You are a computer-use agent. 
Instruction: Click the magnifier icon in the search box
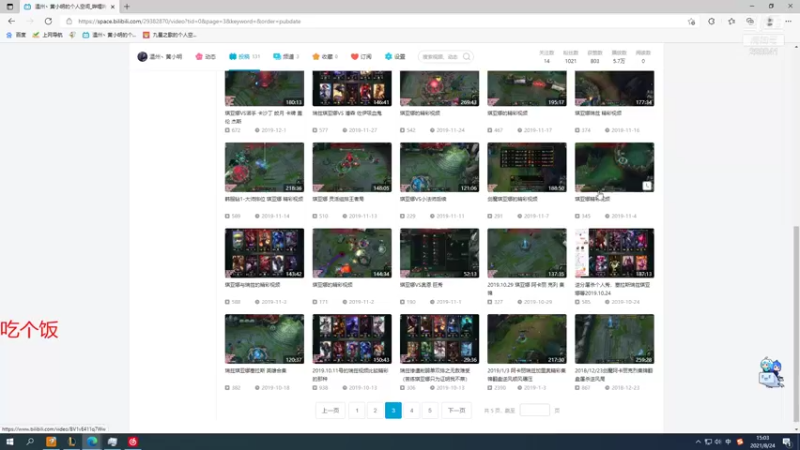[466, 57]
